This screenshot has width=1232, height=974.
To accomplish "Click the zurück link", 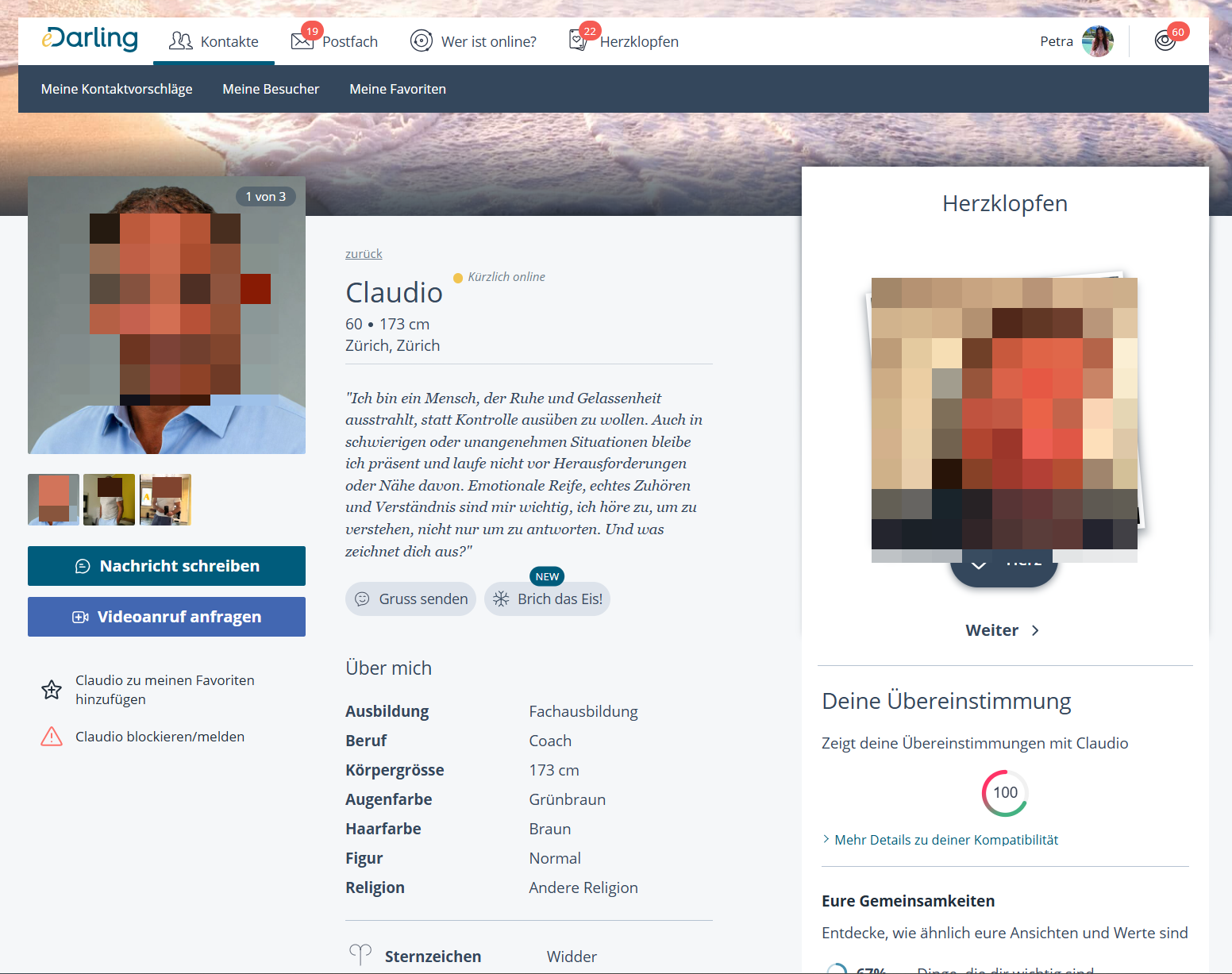I will click(x=364, y=254).
